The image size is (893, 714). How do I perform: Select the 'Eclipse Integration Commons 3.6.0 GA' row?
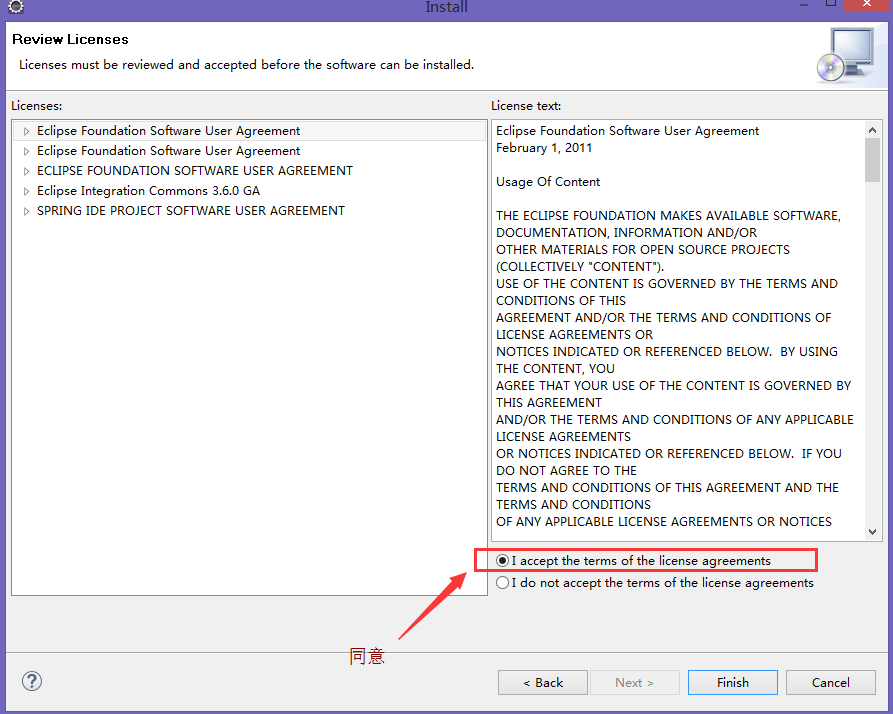point(249,191)
